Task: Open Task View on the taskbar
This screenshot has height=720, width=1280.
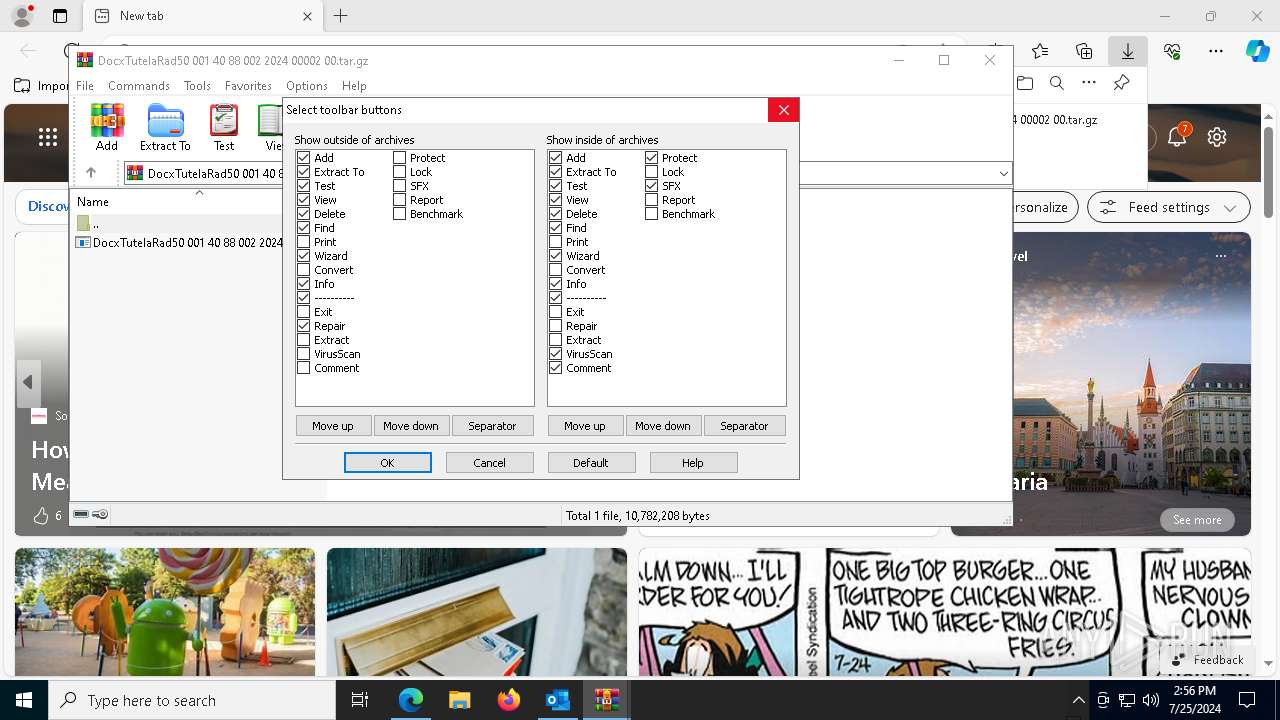Action: tap(360, 700)
